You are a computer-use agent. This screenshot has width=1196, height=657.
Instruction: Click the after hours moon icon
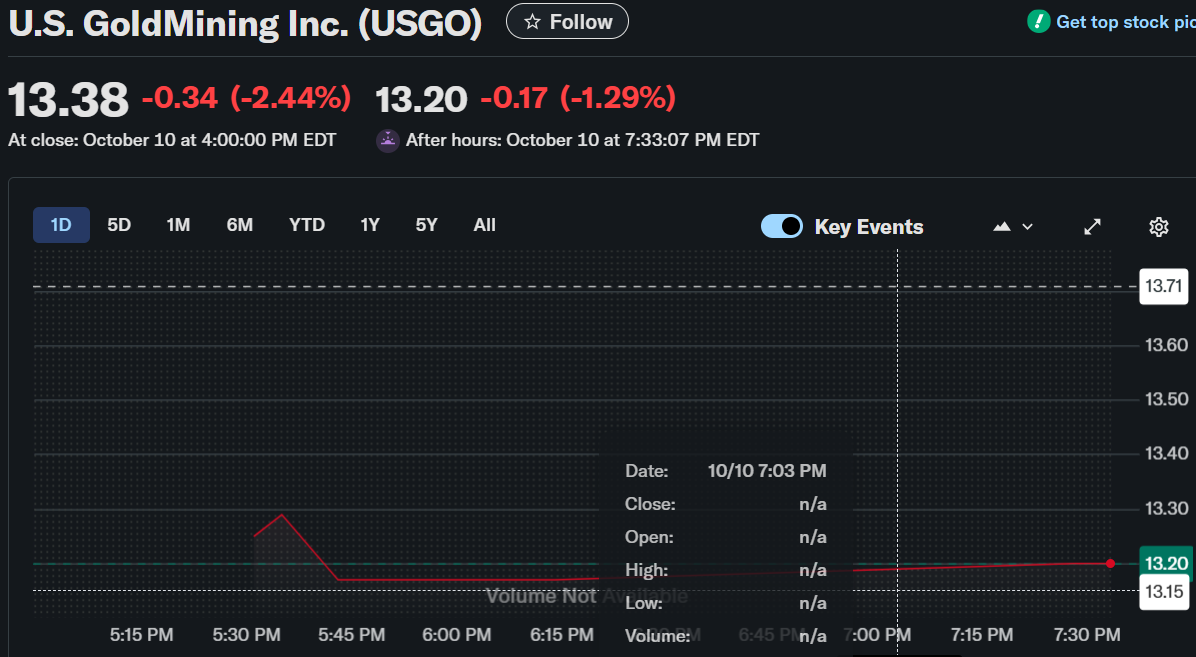click(x=387, y=140)
